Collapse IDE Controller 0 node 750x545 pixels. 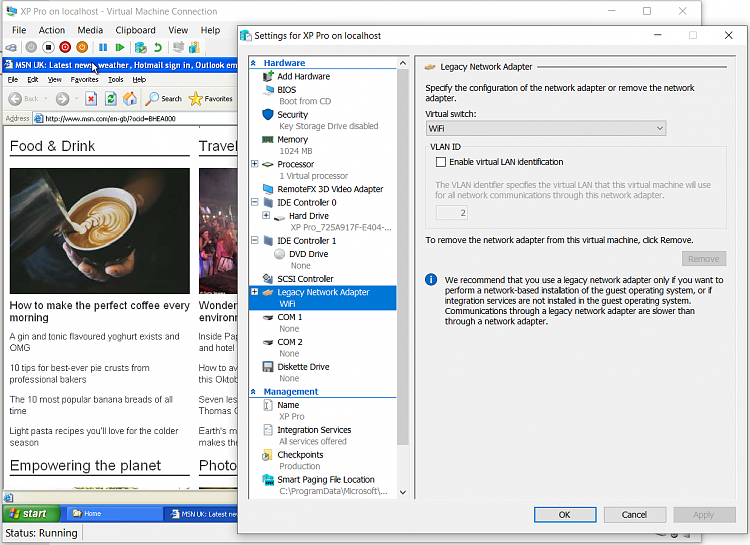255,202
